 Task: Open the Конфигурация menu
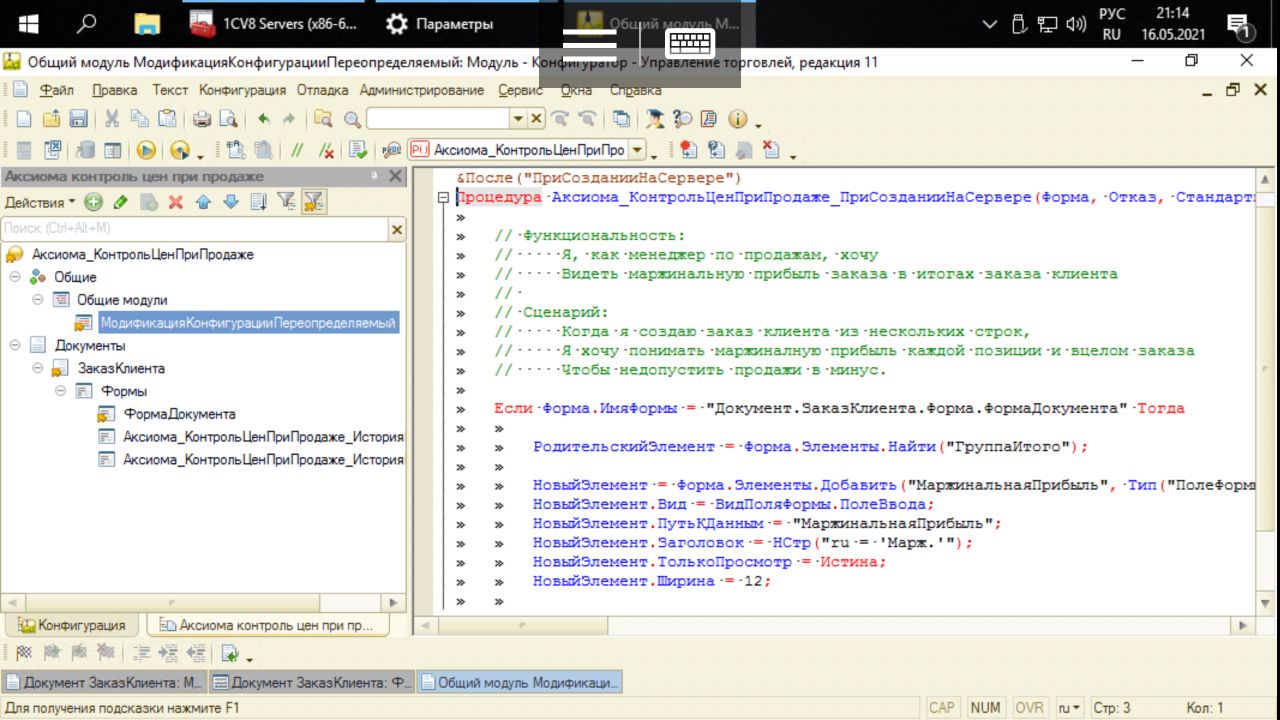242,90
